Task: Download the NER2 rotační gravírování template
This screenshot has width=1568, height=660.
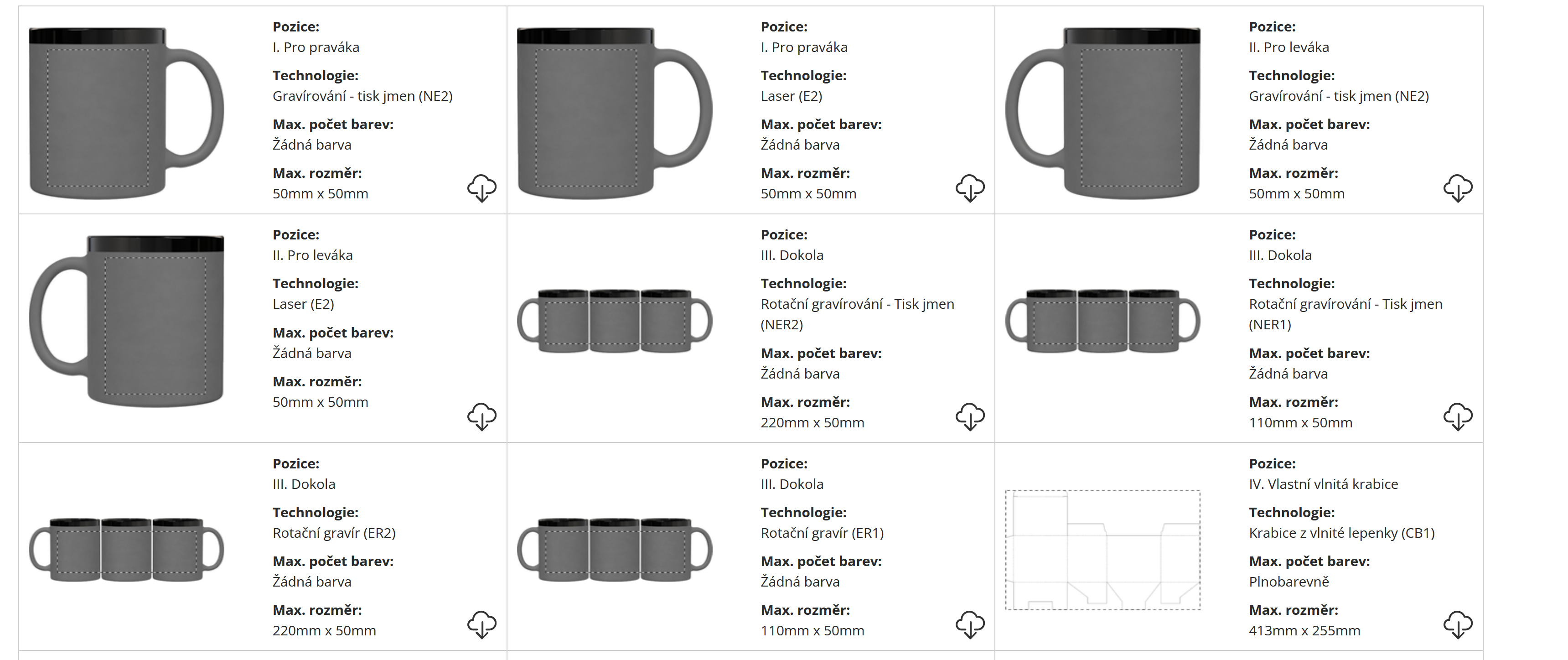Action: [x=970, y=416]
